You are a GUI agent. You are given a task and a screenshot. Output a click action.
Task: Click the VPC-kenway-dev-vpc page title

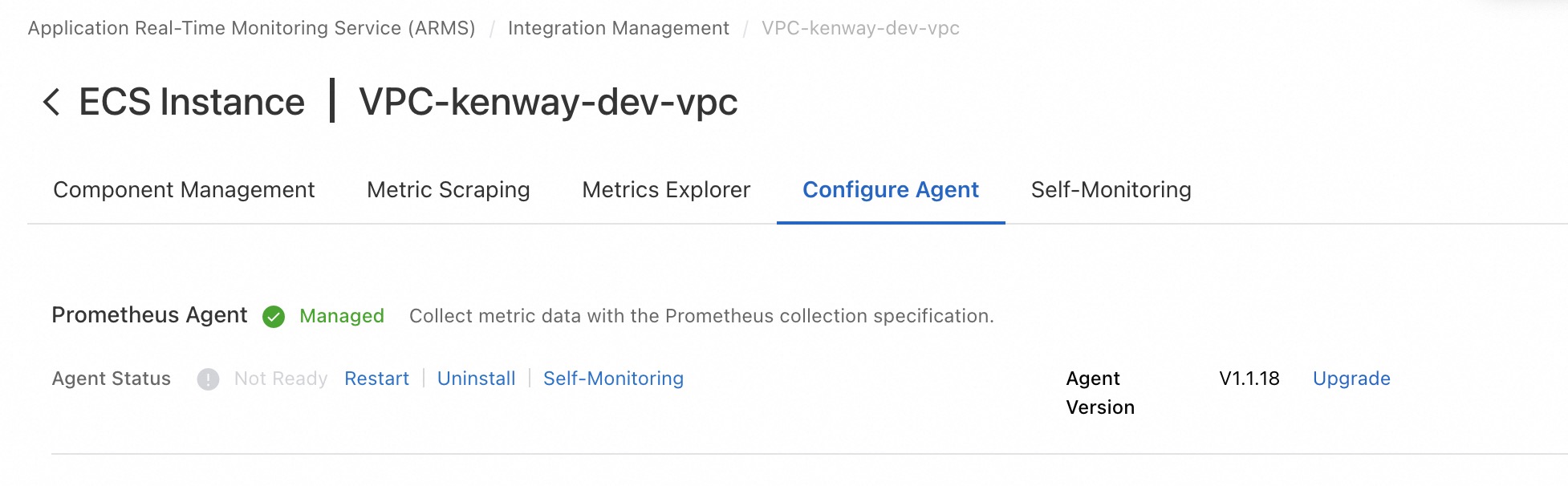[548, 102]
